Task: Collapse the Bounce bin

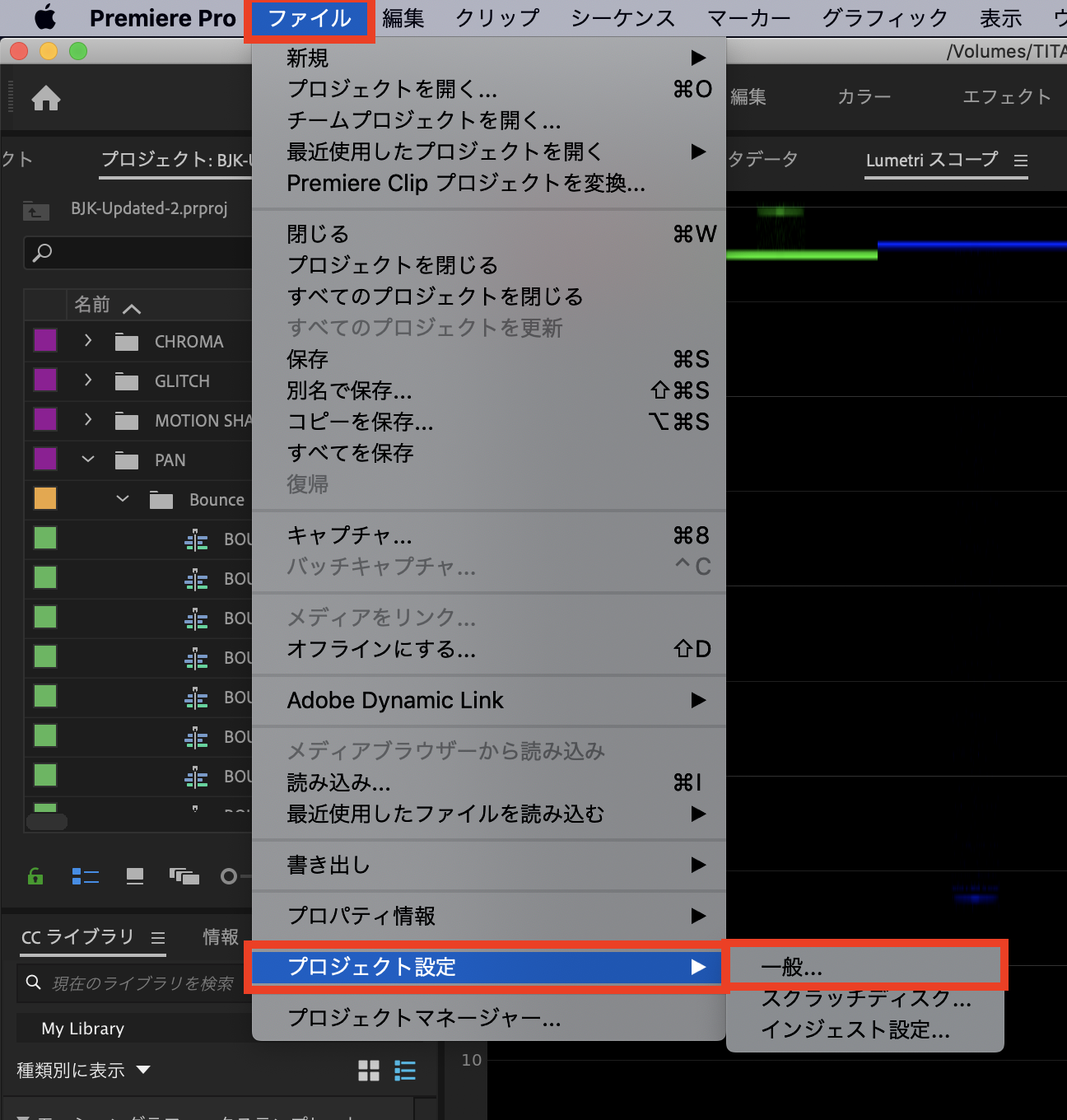Action: pyautogui.click(x=123, y=499)
